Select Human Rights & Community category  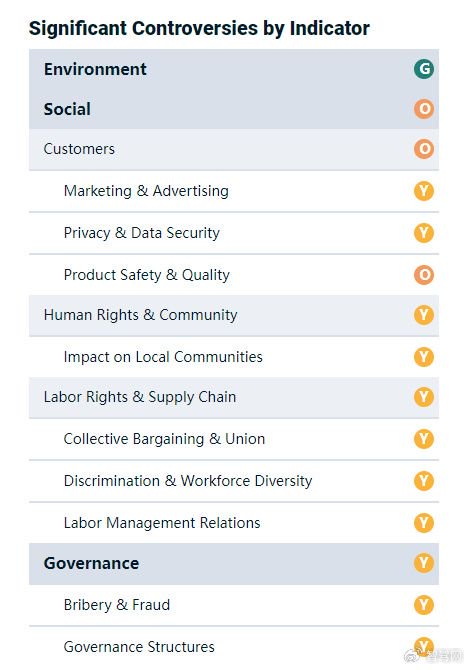point(234,315)
